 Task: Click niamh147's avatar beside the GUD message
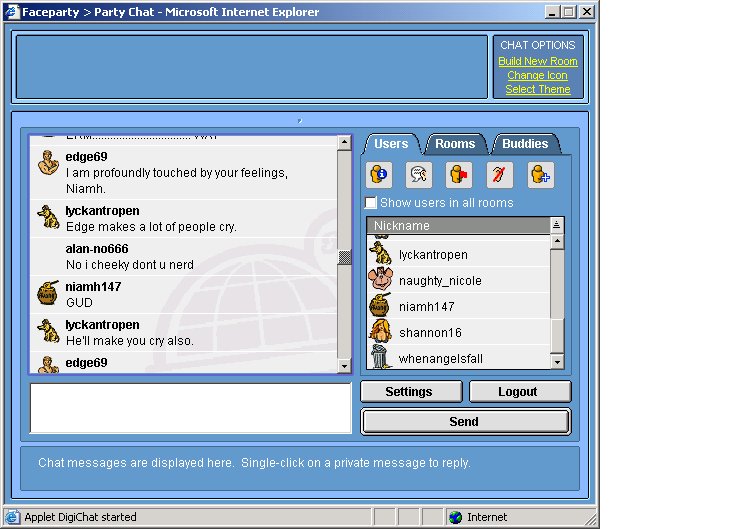(48, 293)
